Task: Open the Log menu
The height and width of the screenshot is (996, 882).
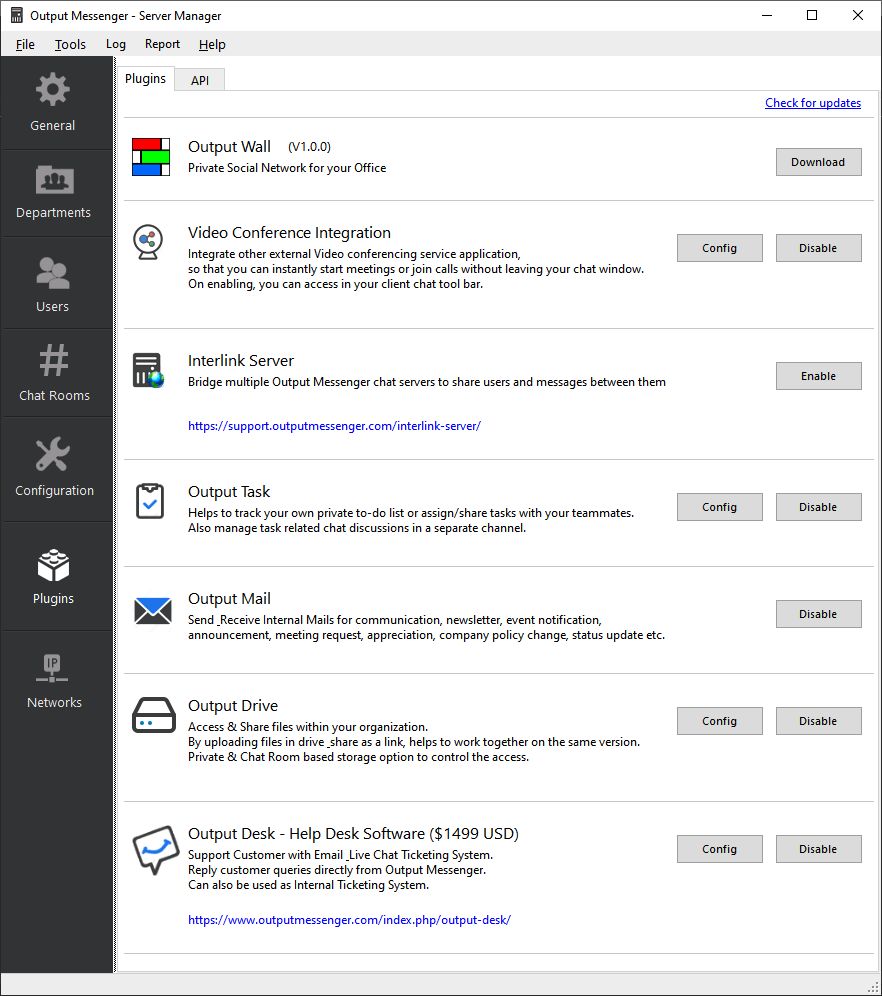Action: [x=116, y=44]
